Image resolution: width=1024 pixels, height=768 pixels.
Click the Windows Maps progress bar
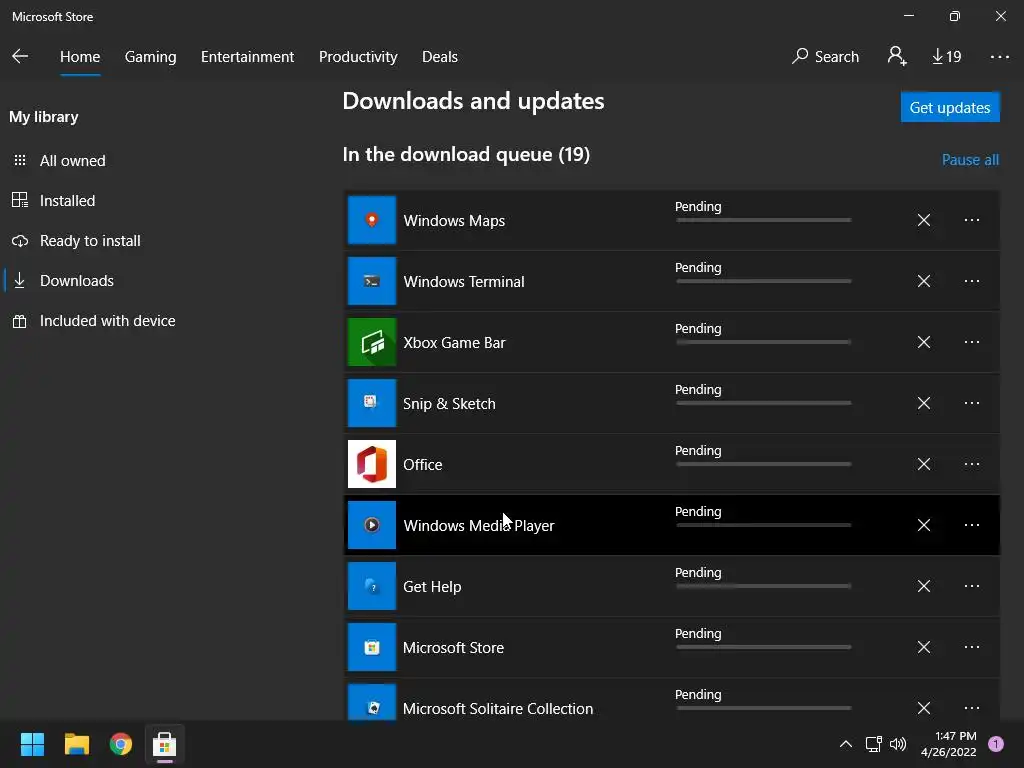(763, 220)
